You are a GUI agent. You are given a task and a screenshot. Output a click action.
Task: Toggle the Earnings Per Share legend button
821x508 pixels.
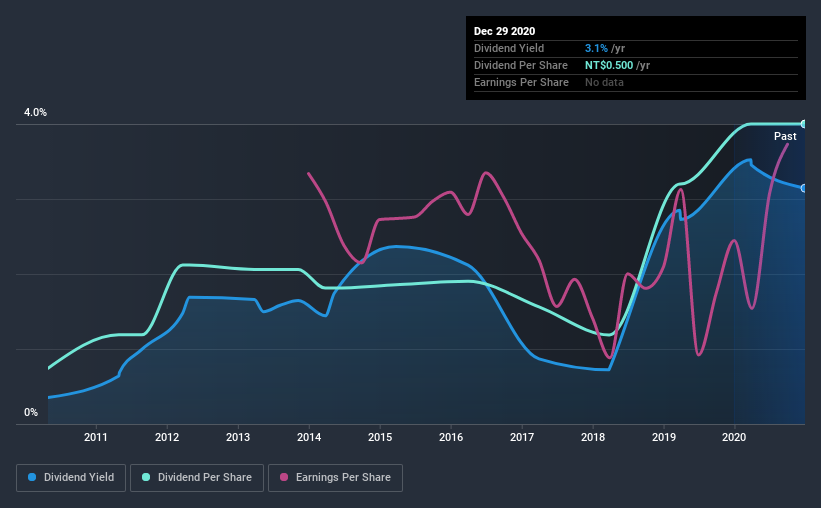[335, 478]
